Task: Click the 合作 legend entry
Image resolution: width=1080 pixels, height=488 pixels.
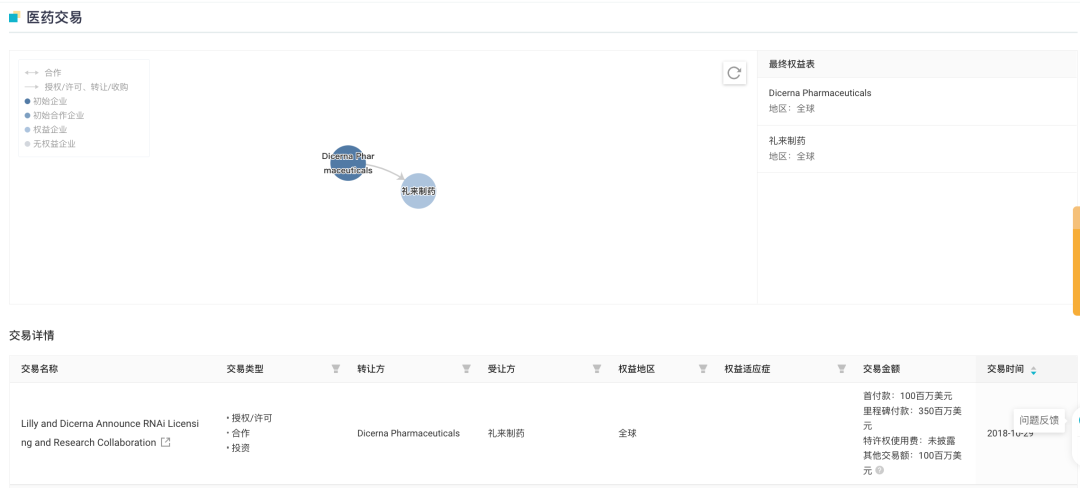Action: [43, 72]
